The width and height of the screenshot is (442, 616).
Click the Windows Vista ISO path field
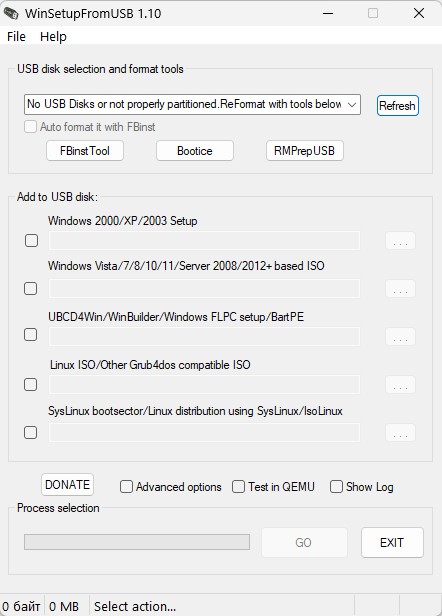(204, 288)
